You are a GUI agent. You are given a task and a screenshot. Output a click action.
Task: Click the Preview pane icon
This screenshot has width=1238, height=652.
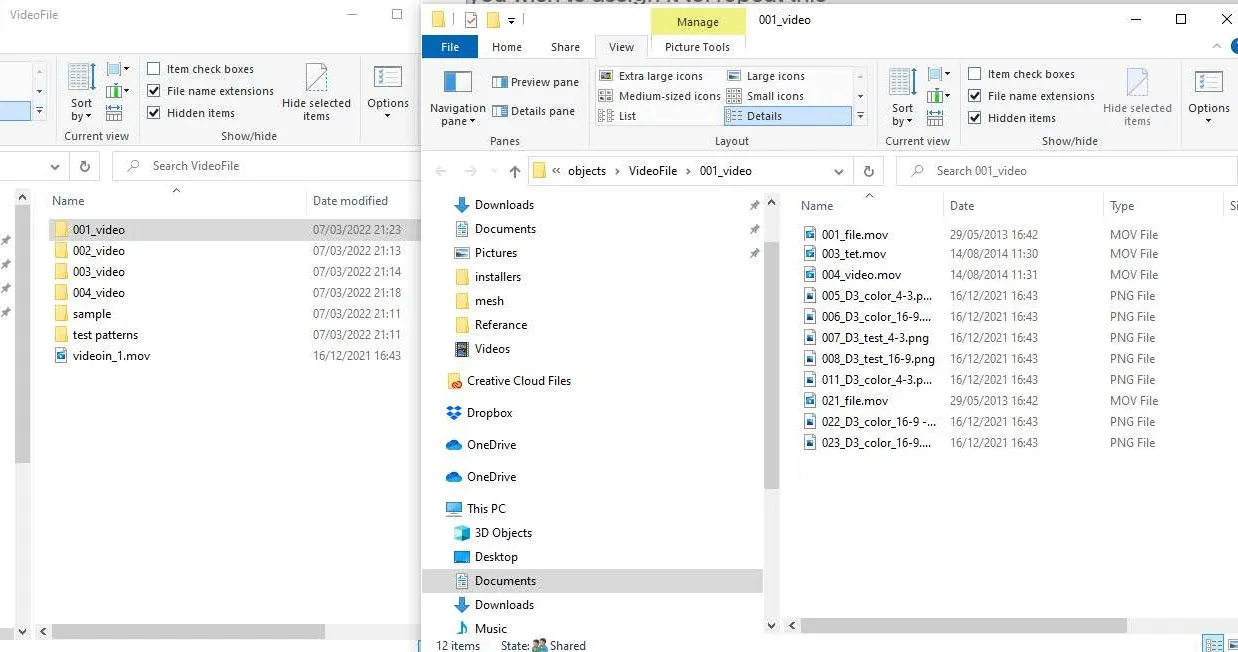[500, 82]
